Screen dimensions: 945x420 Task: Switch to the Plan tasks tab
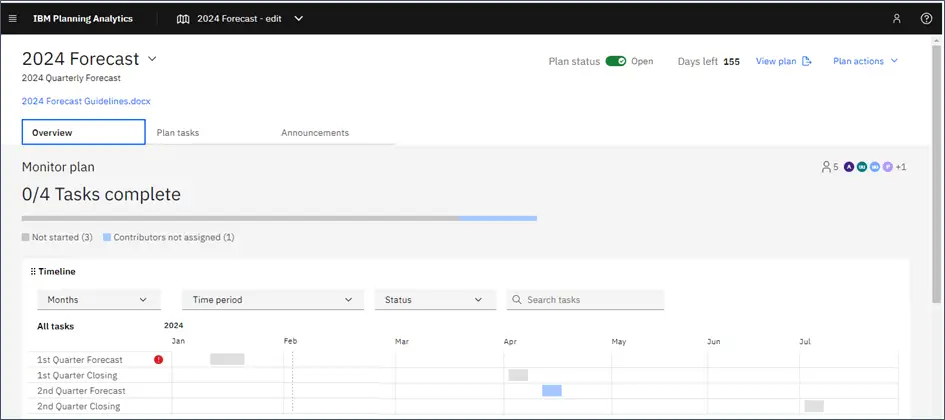pyautogui.click(x=178, y=133)
